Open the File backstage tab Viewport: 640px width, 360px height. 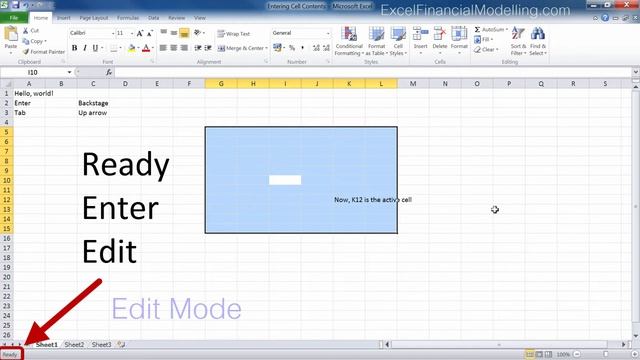tap(13, 18)
